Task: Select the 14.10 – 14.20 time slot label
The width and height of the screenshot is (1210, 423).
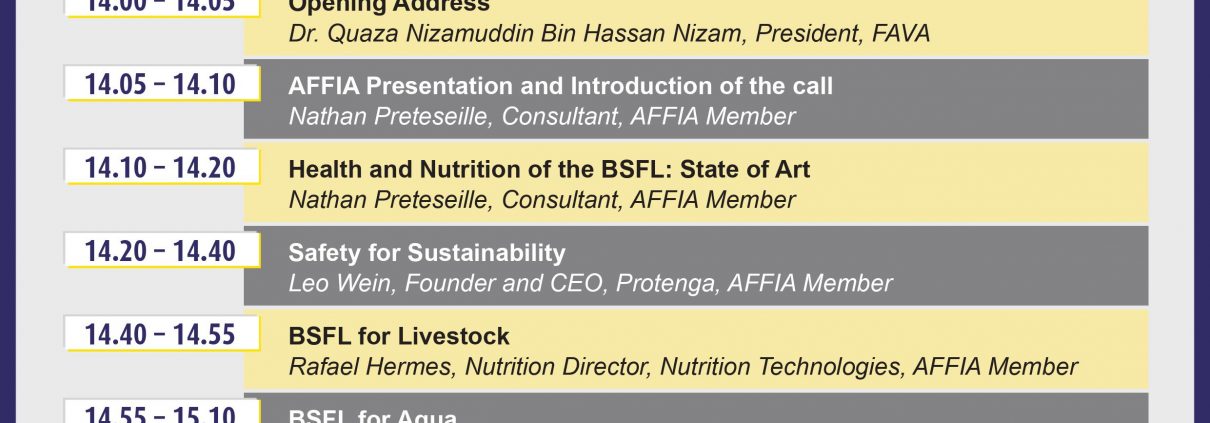Action: 161,167
